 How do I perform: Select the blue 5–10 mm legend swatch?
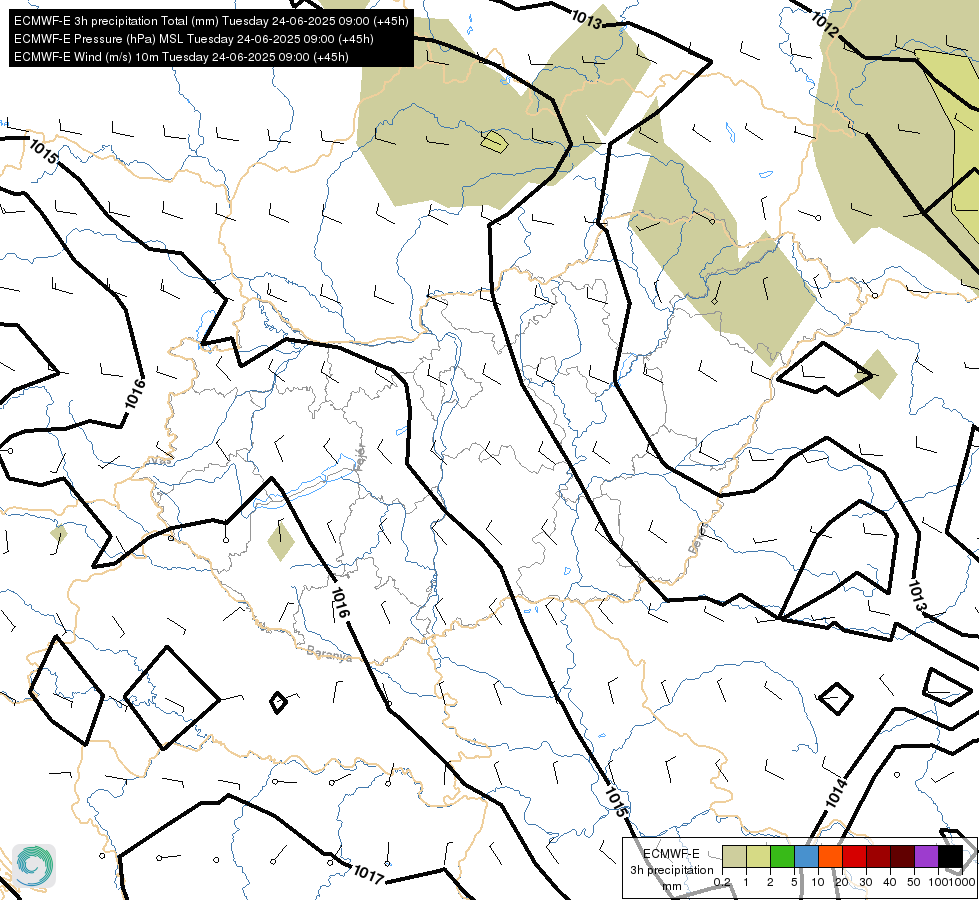coord(806,857)
